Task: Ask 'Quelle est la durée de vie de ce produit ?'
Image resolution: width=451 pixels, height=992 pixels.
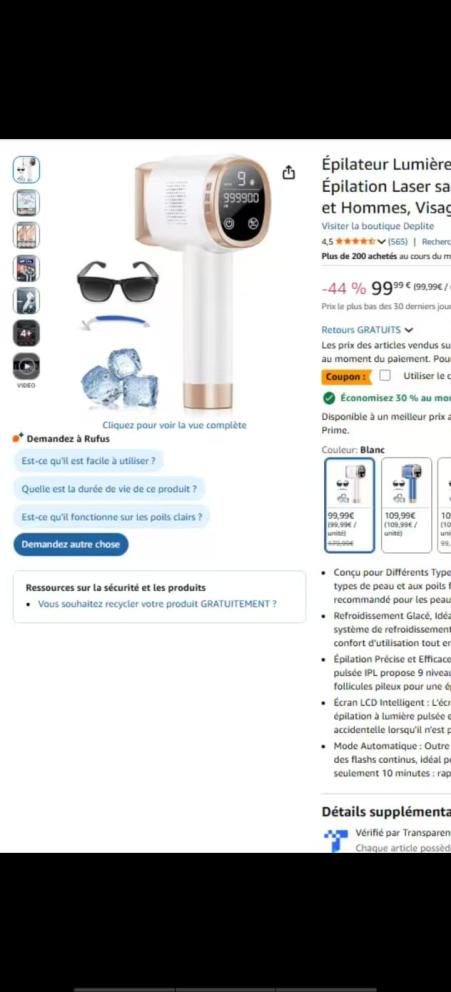Action: (x=109, y=488)
